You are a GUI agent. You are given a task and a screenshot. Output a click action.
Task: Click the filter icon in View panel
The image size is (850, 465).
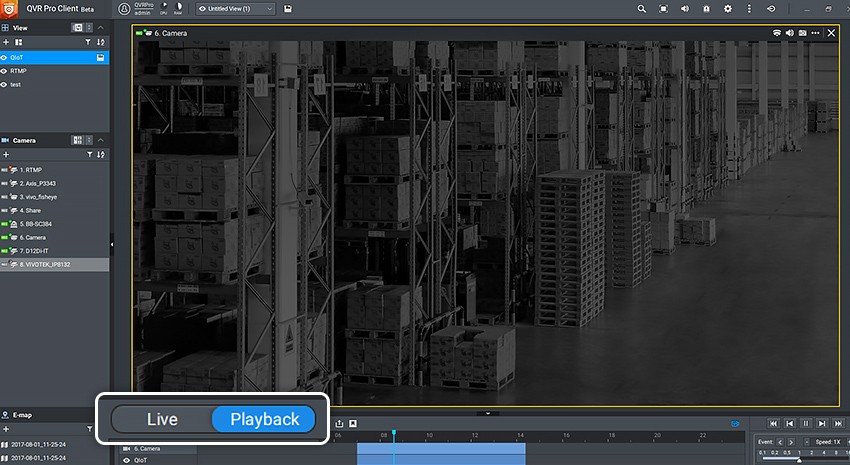coord(88,43)
